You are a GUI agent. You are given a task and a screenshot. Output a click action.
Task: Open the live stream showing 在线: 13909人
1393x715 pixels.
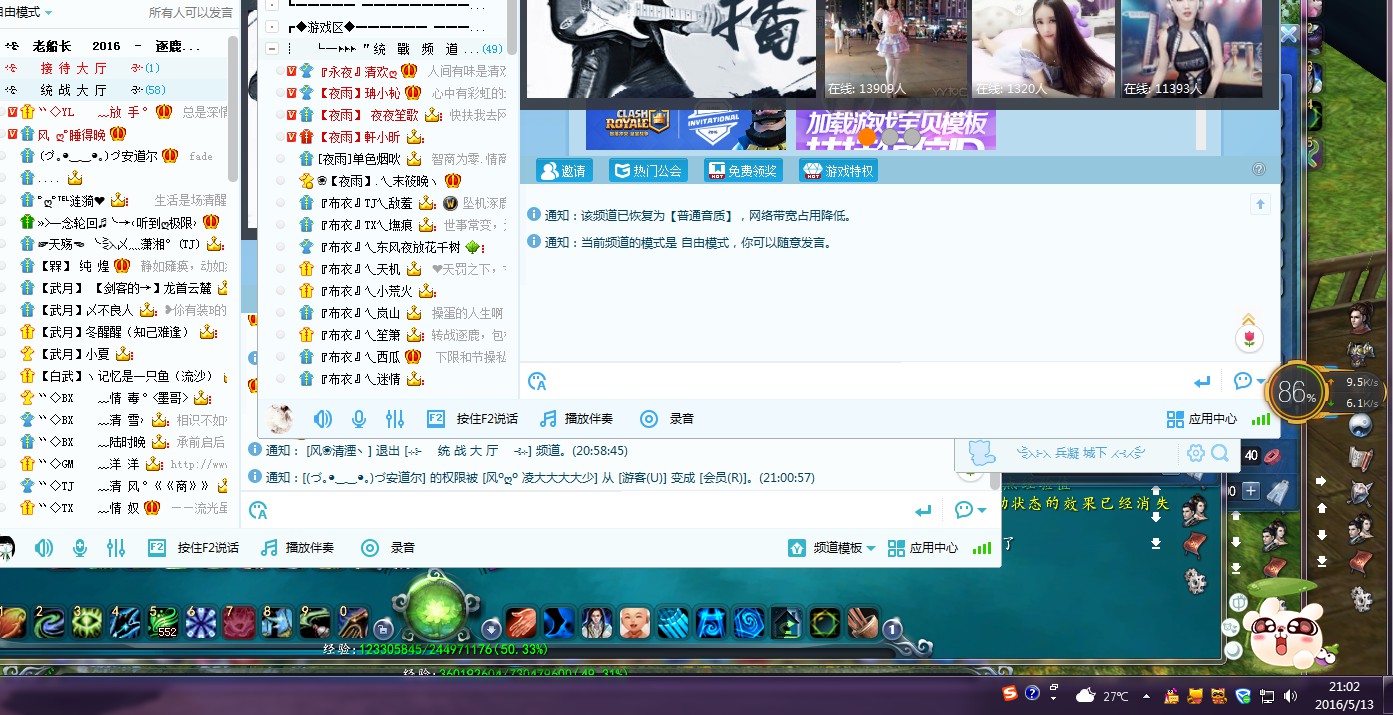[895, 49]
